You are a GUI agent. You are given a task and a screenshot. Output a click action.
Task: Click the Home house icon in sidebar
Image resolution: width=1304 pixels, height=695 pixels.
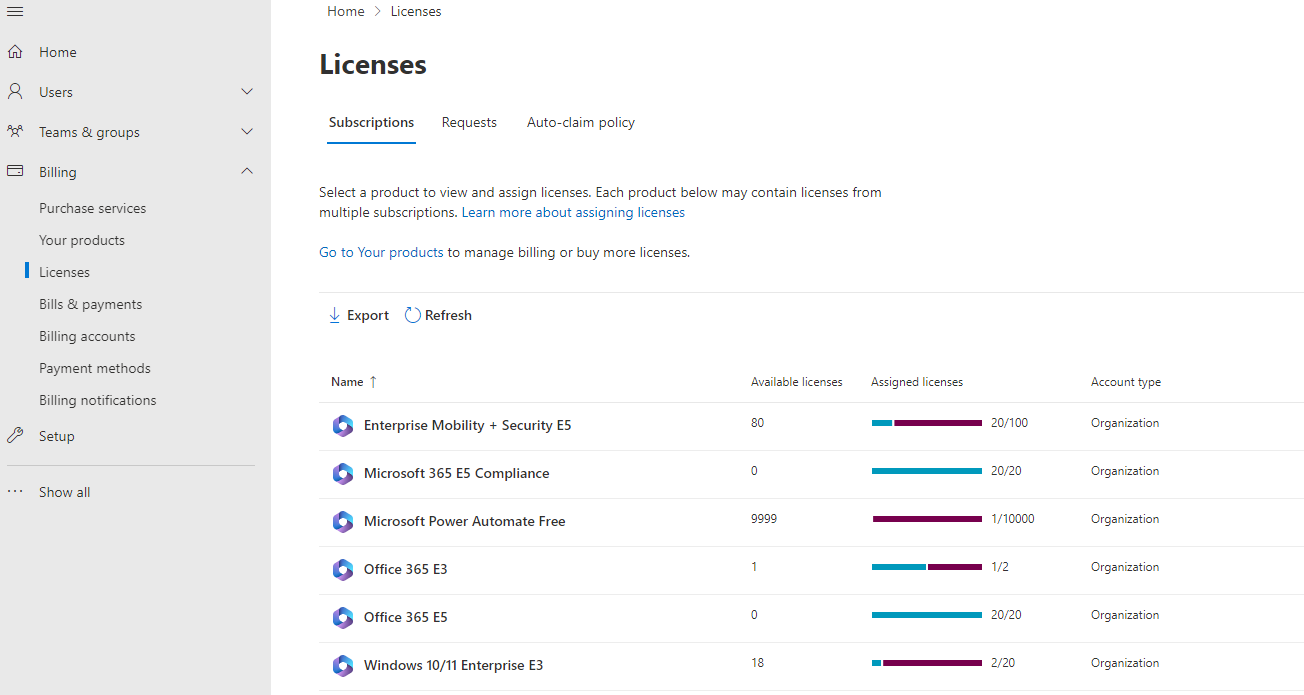15,52
